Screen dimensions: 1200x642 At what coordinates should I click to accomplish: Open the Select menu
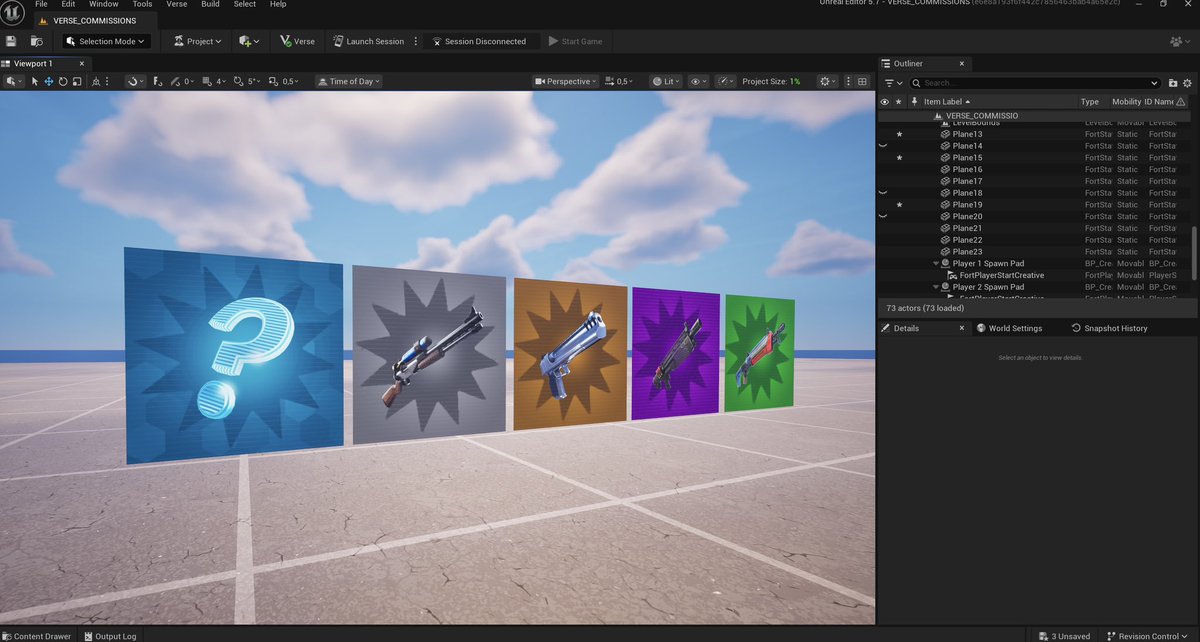244,4
